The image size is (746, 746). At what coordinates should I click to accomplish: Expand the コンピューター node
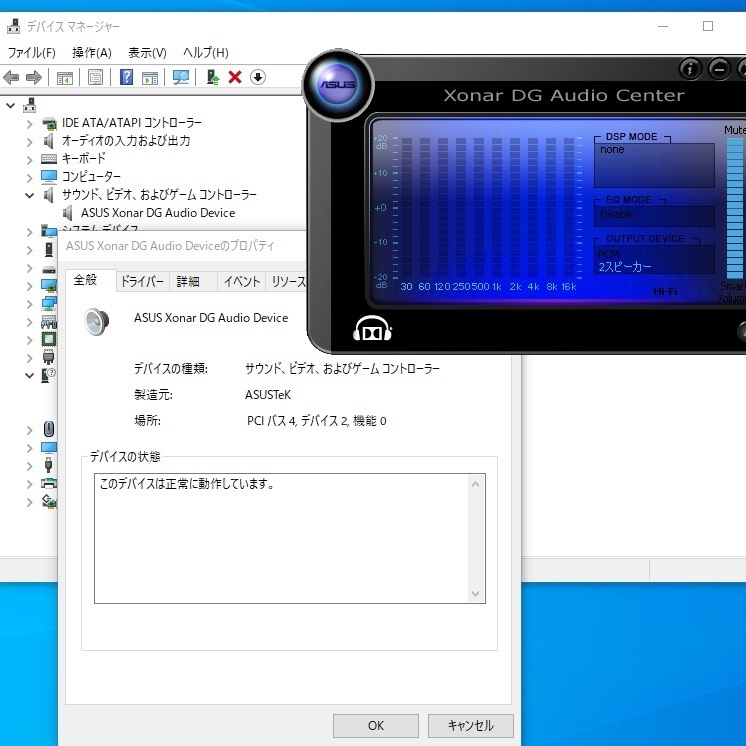coord(29,177)
